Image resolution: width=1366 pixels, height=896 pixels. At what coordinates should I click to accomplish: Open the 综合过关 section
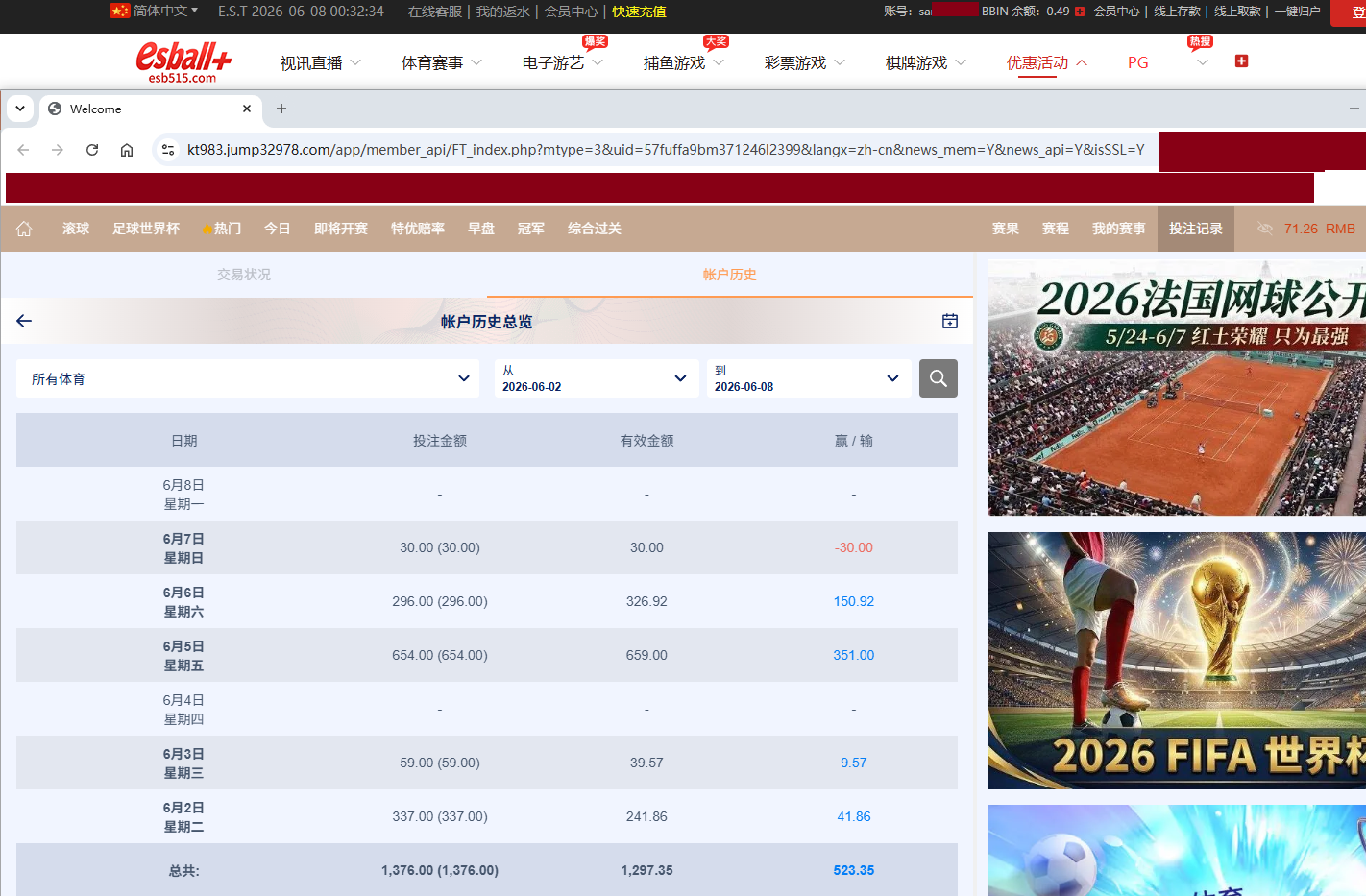(595, 229)
